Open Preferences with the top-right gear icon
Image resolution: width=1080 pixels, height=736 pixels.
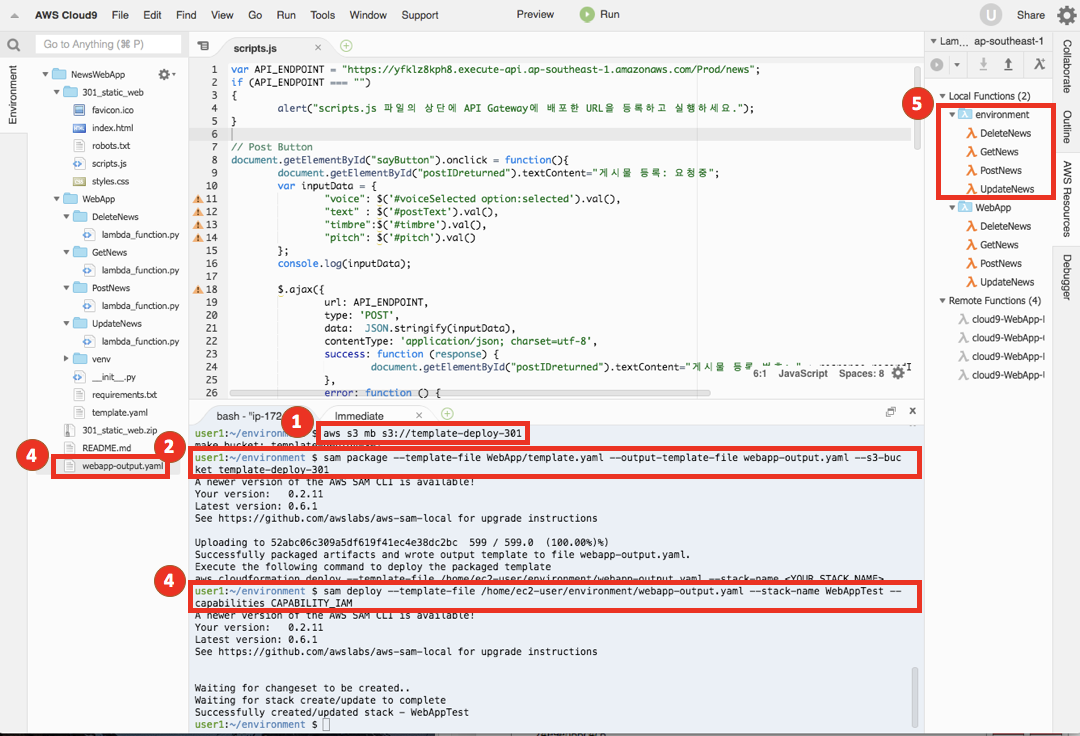[x=1066, y=15]
